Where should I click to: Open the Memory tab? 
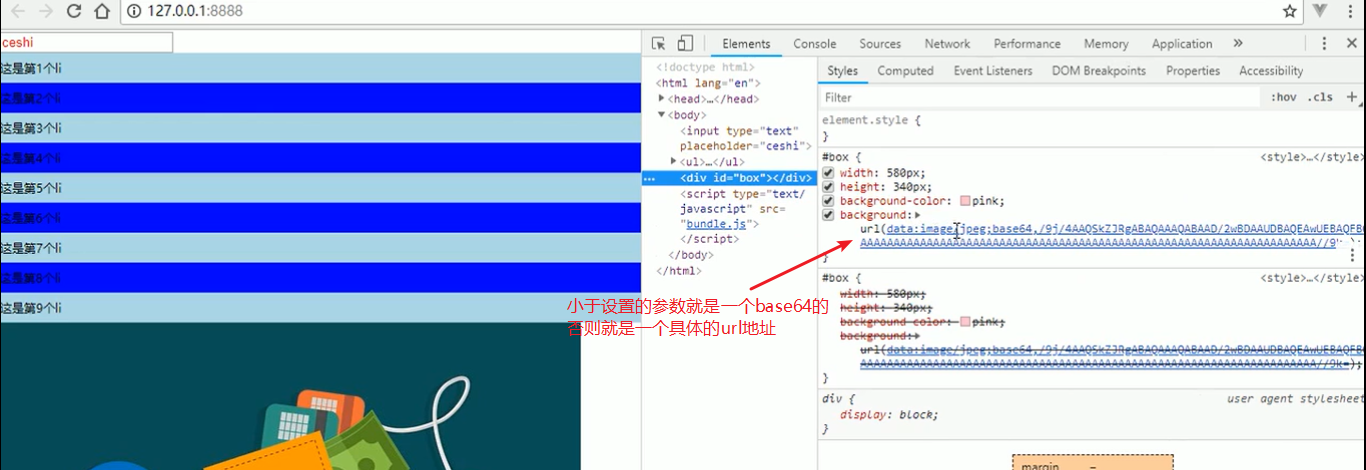(1106, 43)
